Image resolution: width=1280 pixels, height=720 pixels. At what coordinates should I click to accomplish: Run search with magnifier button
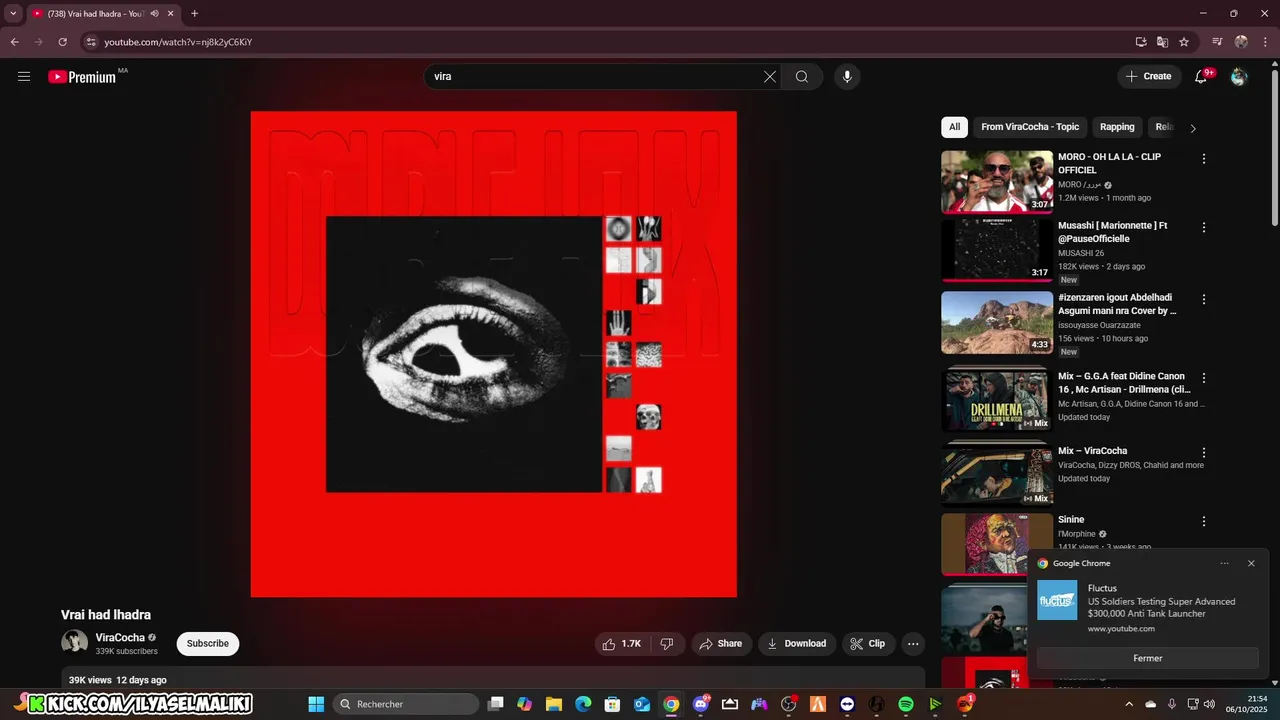(x=802, y=77)
